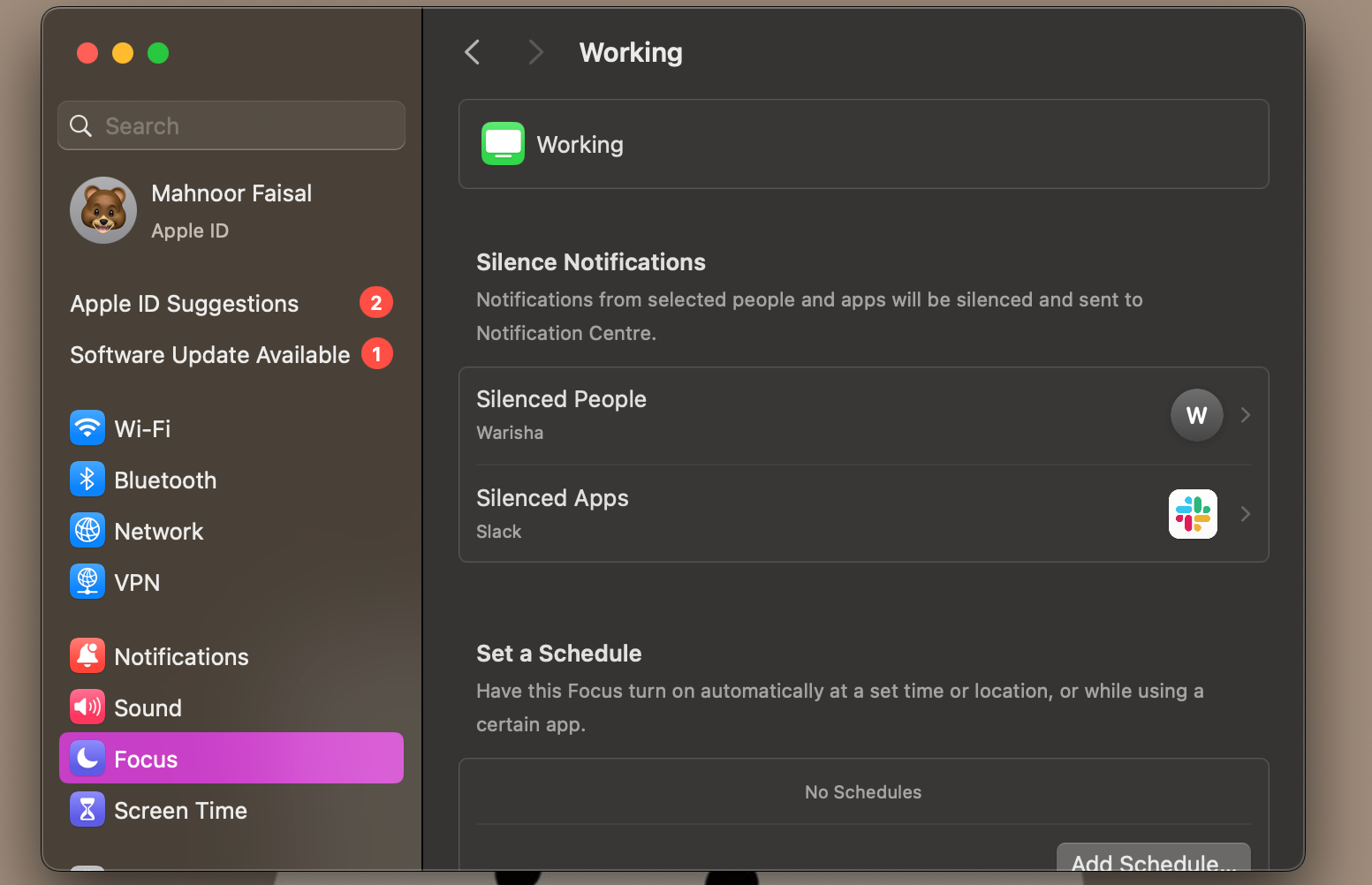This screenshot has width=1372, height=885.
Task: Open VPN settings via its icon
Action: coord(87,581)
